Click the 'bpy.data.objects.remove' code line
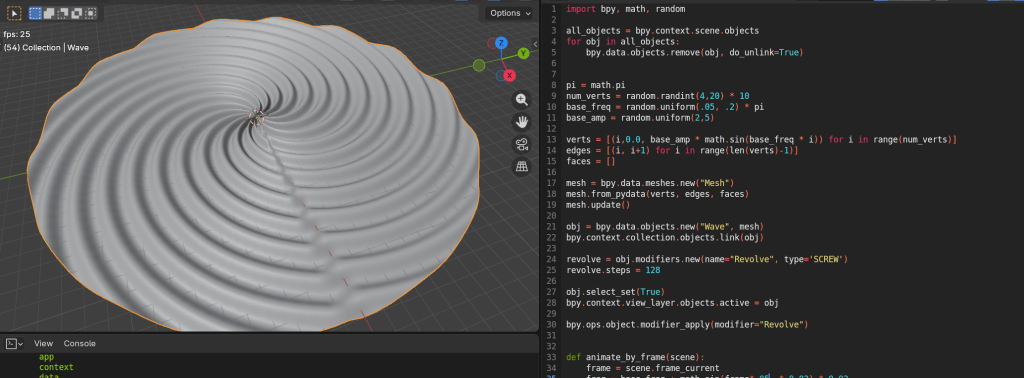The width and height of the screenshot is (1024, 378). [x=694, y=52]
